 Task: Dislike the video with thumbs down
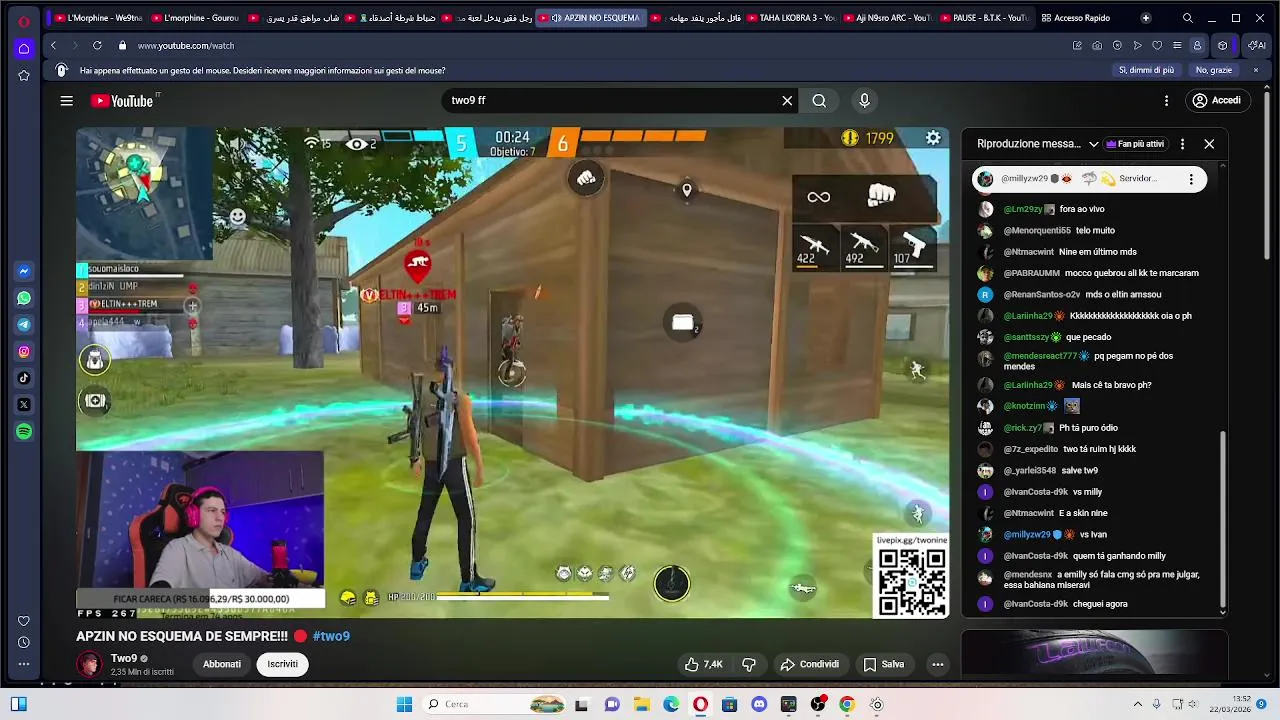coord(748,664)
